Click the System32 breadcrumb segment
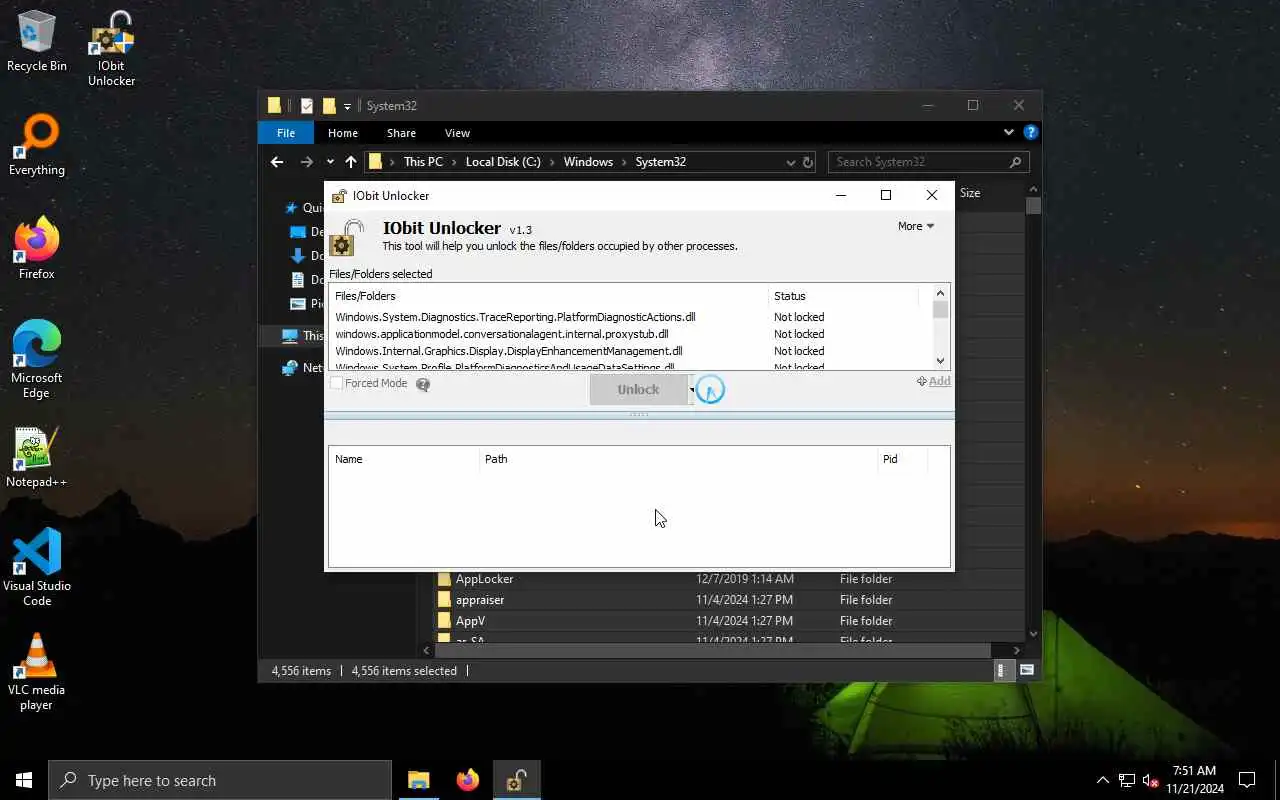1280x800 pixels. pos(661,162)
